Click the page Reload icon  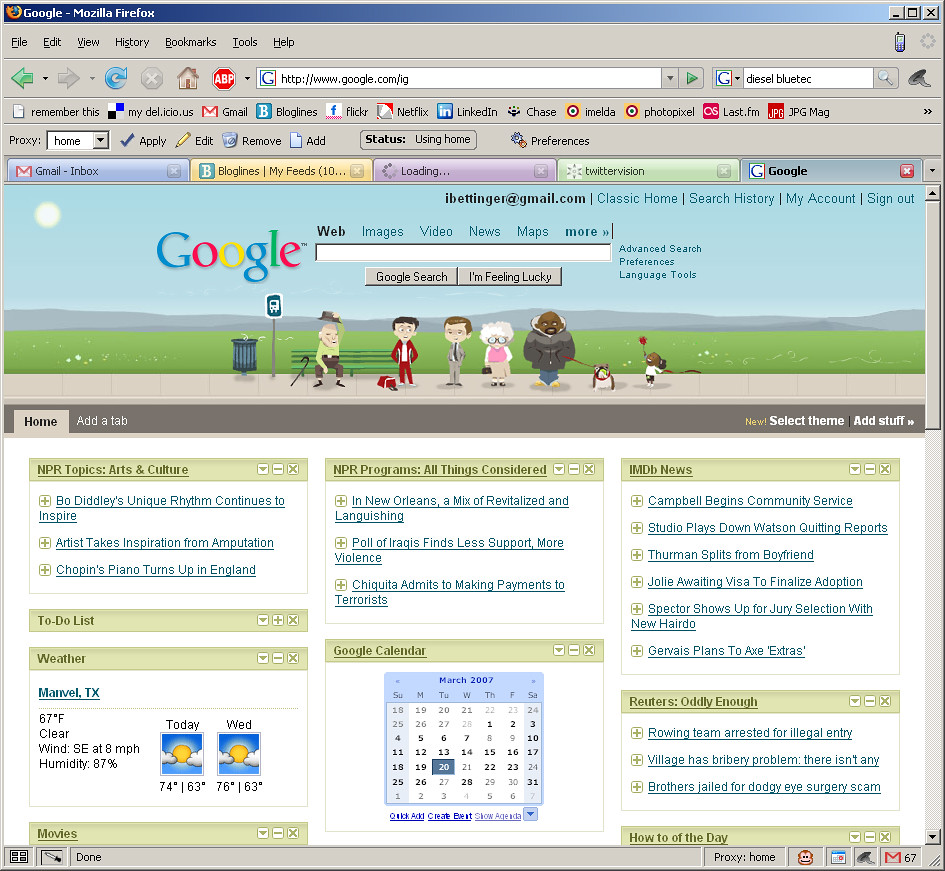click(x=117, y=77)
